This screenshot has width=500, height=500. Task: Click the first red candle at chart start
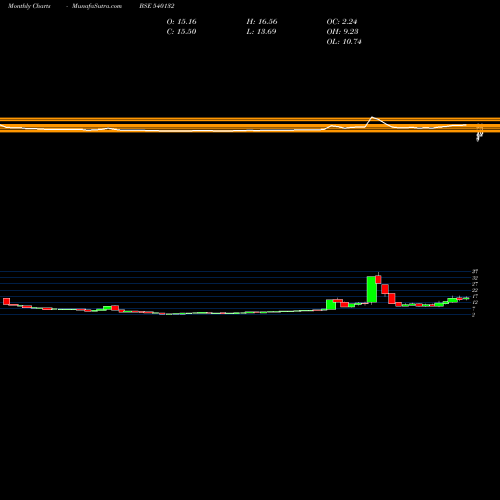click(6, 301)
